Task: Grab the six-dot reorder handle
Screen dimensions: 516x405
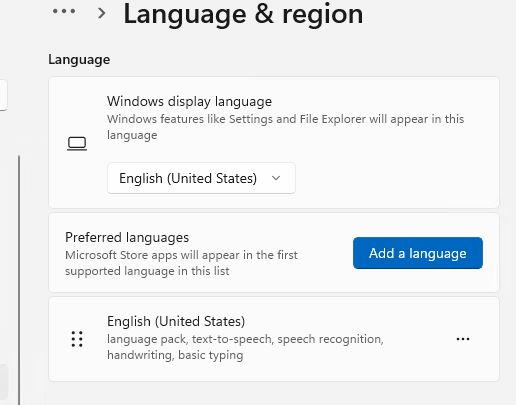Action: coord(77,339)
